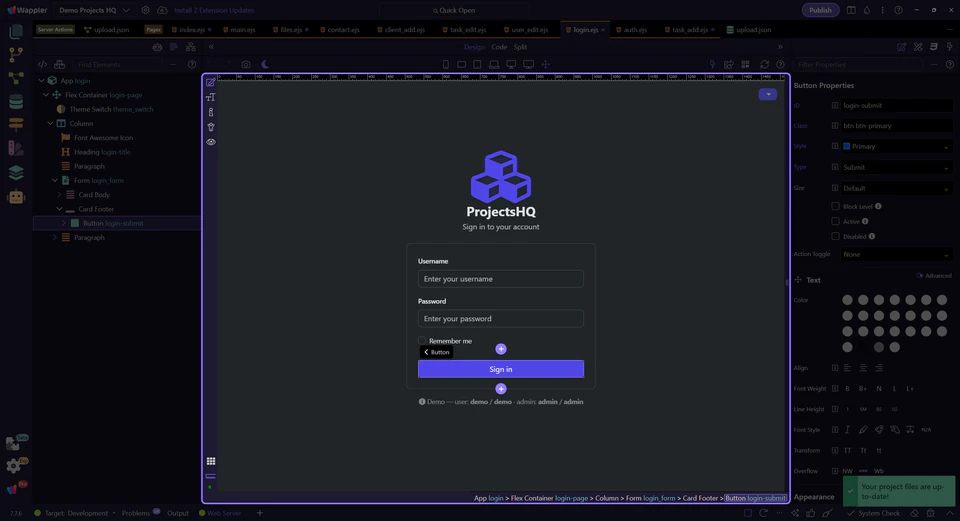
Task: Click the camera screenshot icon in the design toolbar
Action: [246, 64]
